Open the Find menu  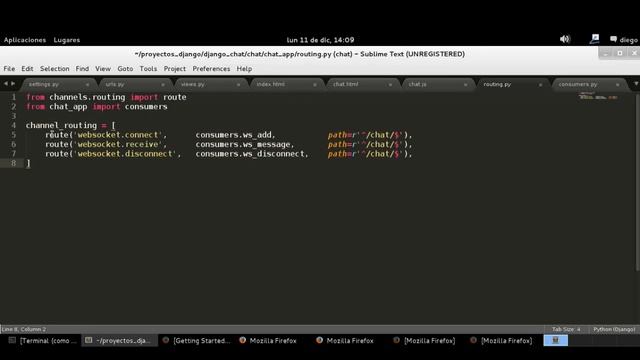[x=82, y=69]
